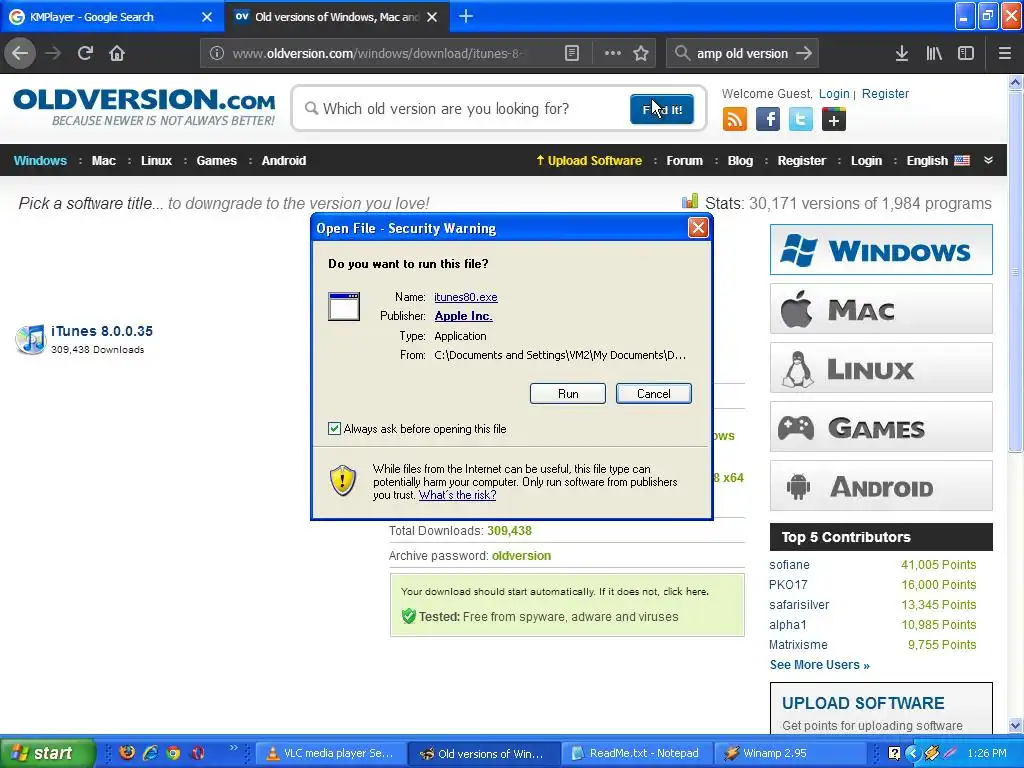Click the page scrollbar down arrow

click(x=1016, y=726)
